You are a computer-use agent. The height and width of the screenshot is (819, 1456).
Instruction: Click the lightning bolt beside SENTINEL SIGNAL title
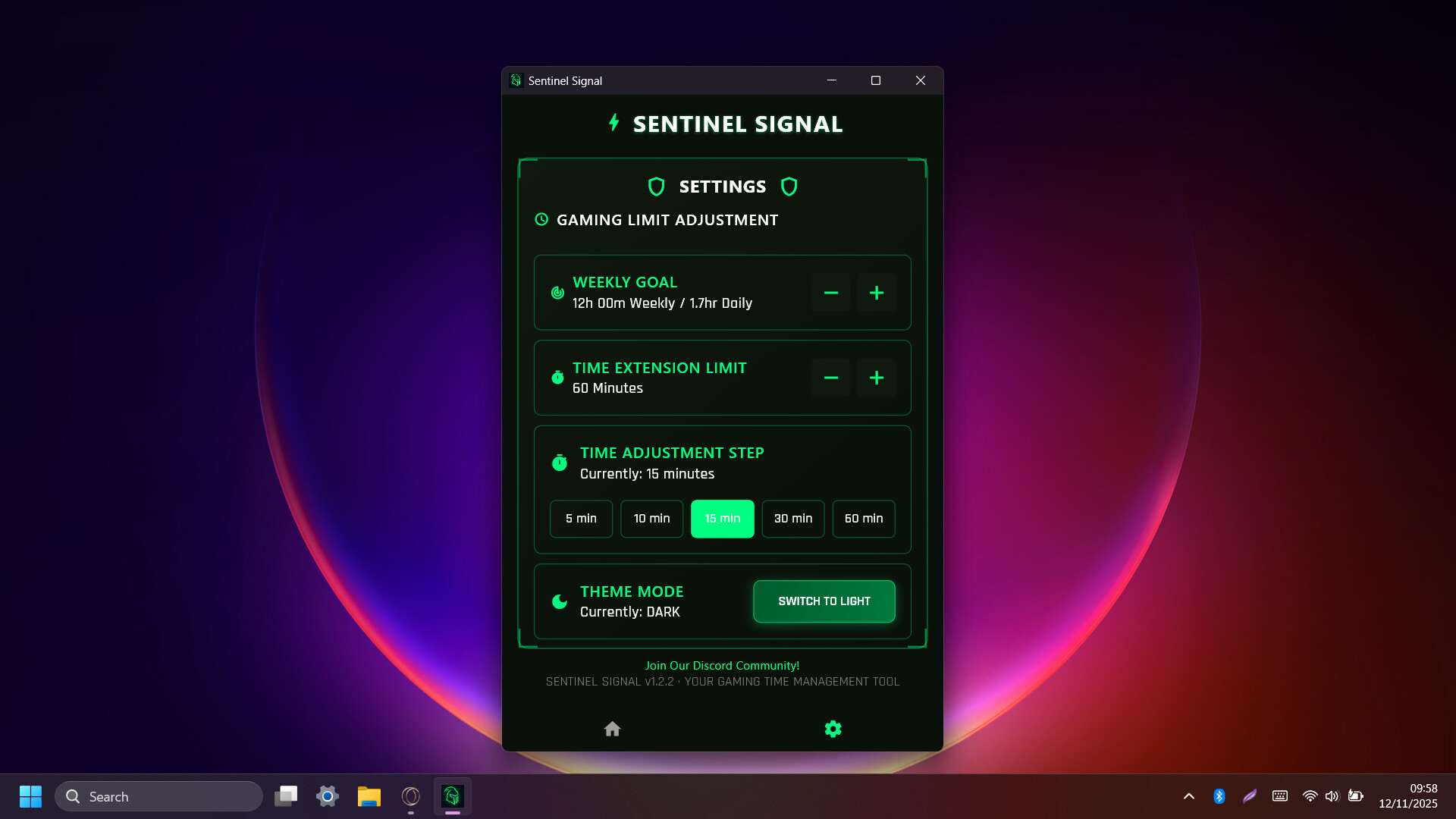[614, 122]
